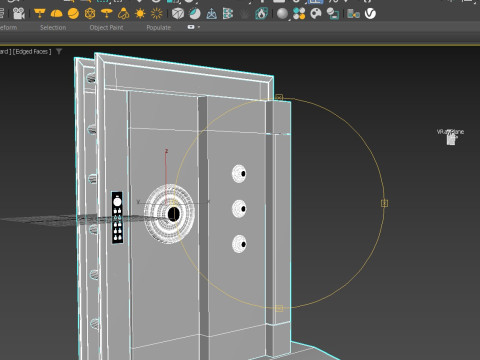Click the ambient starburst light icon
The image size is (480, 360).
click(157, 14)
